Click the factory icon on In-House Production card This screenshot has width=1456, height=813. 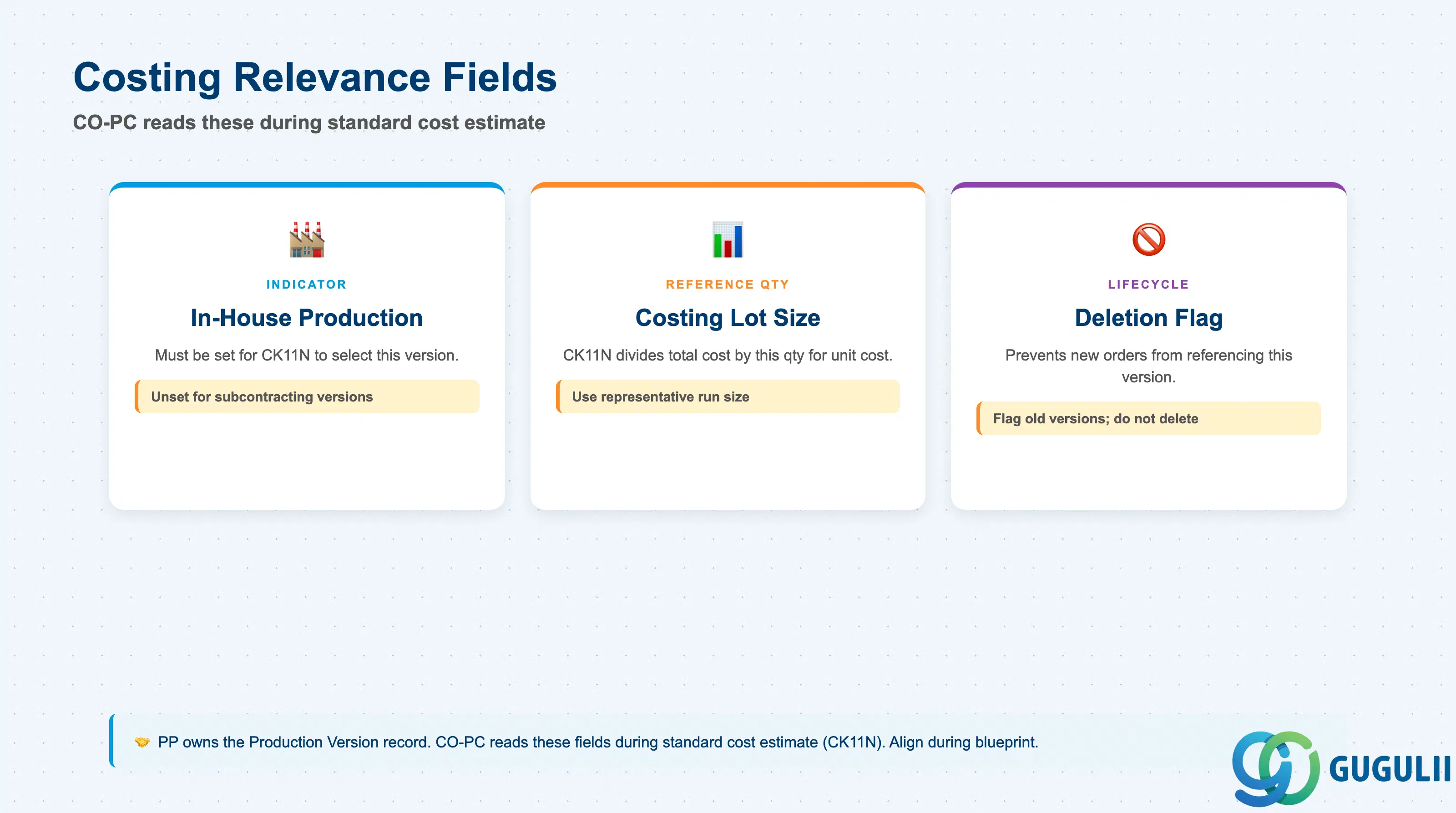point(306,240)
